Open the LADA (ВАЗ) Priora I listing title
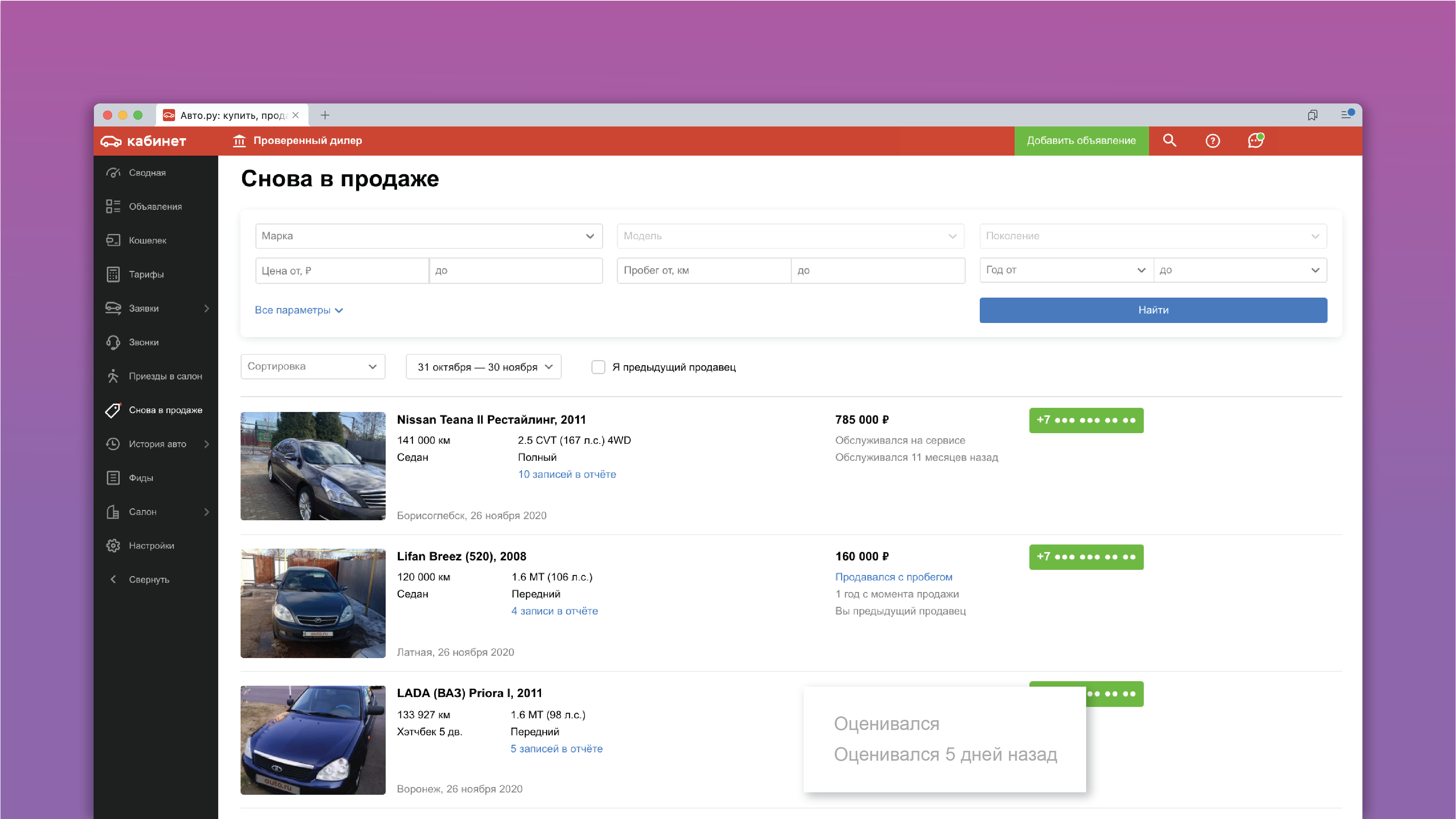The width and height of the screenshot is (1456, 819). pos(469,693)
